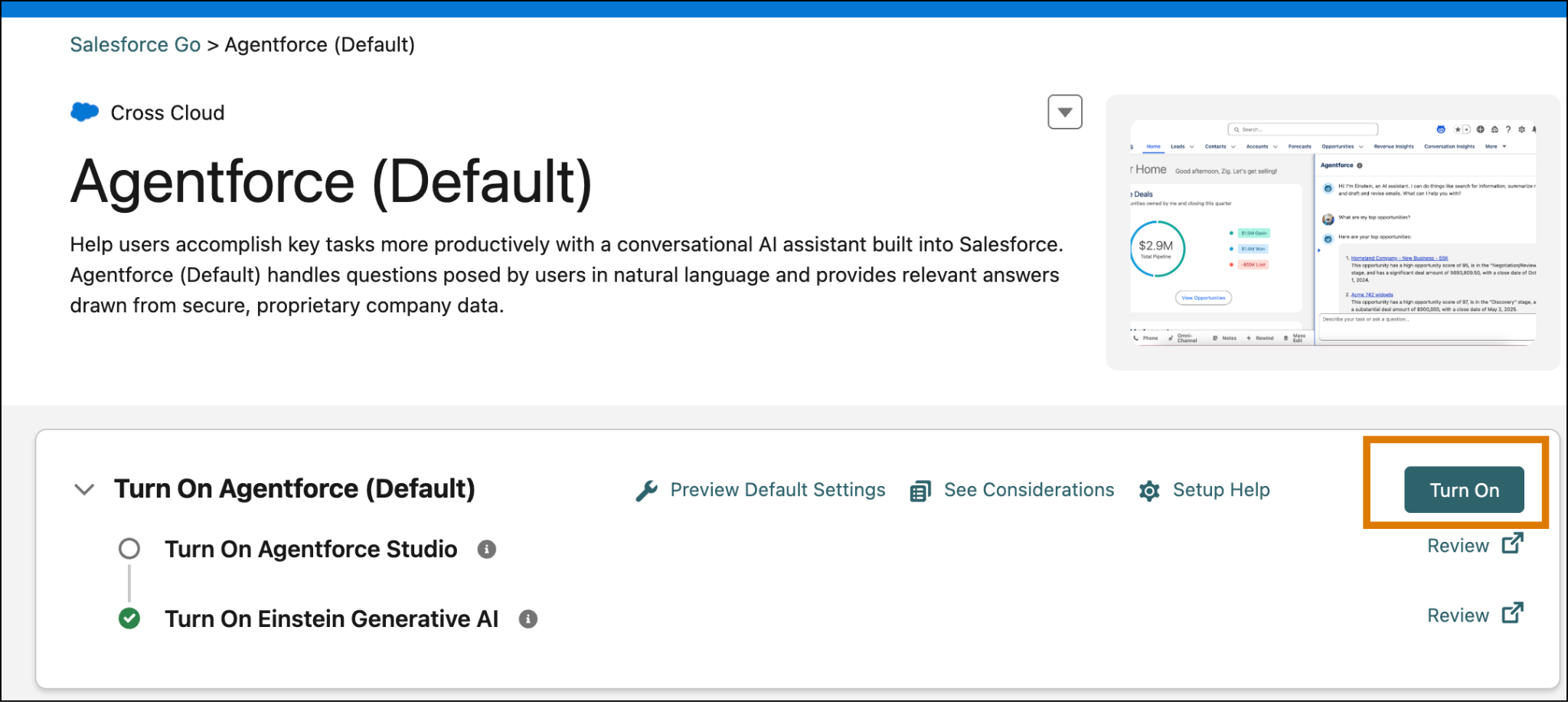Open the Setup Help link
The width and height of the screenshot is (1568, 702).
(1221, 490)
